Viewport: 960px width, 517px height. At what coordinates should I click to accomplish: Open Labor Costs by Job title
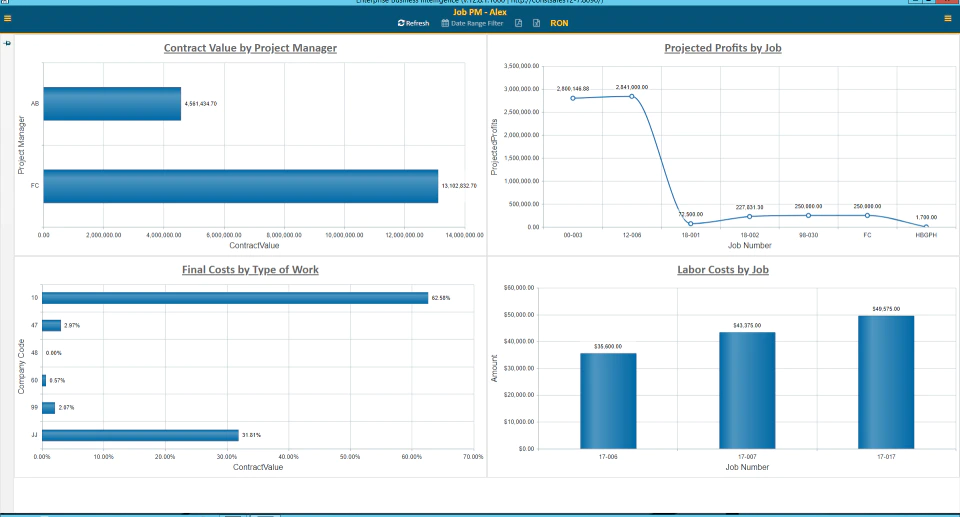(722, 270)
